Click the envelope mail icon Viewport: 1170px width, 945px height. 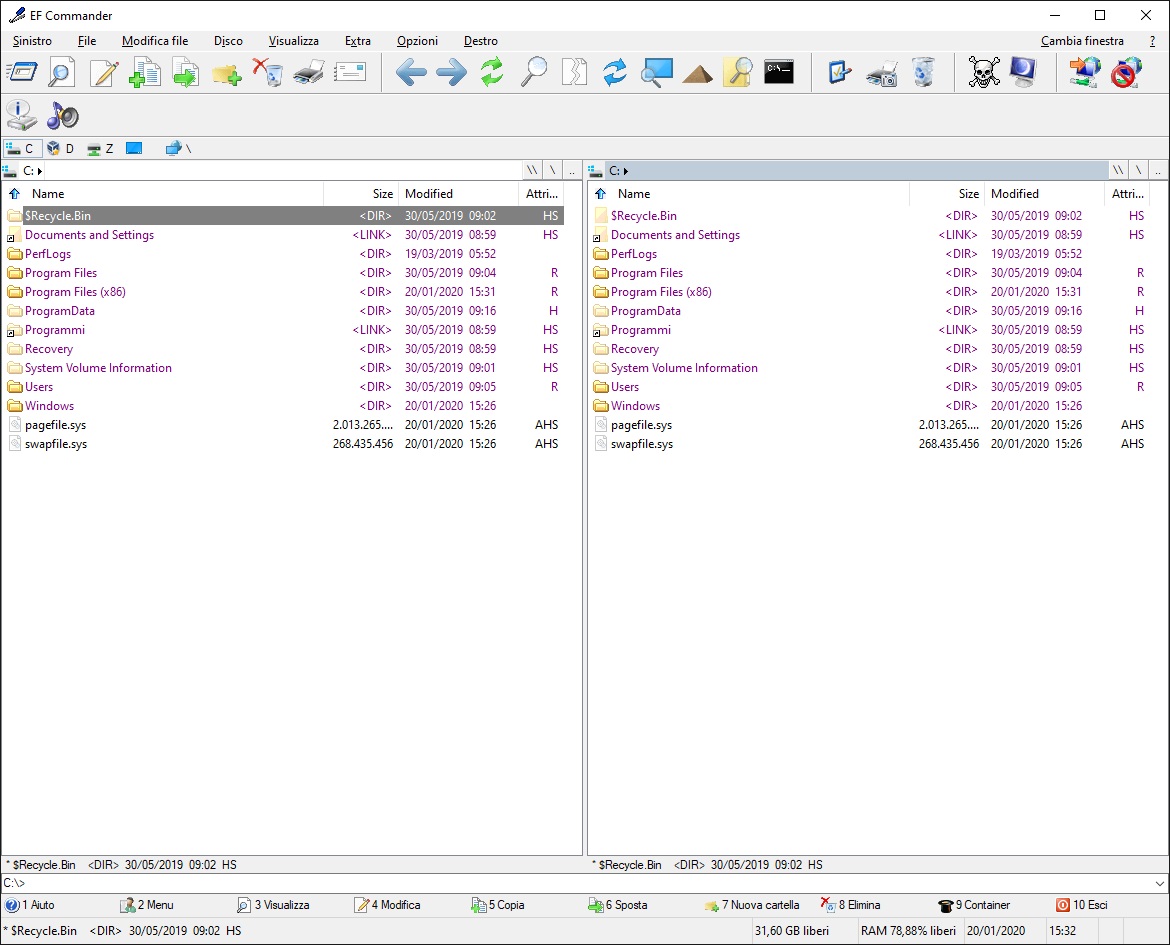tap(350, 72)
